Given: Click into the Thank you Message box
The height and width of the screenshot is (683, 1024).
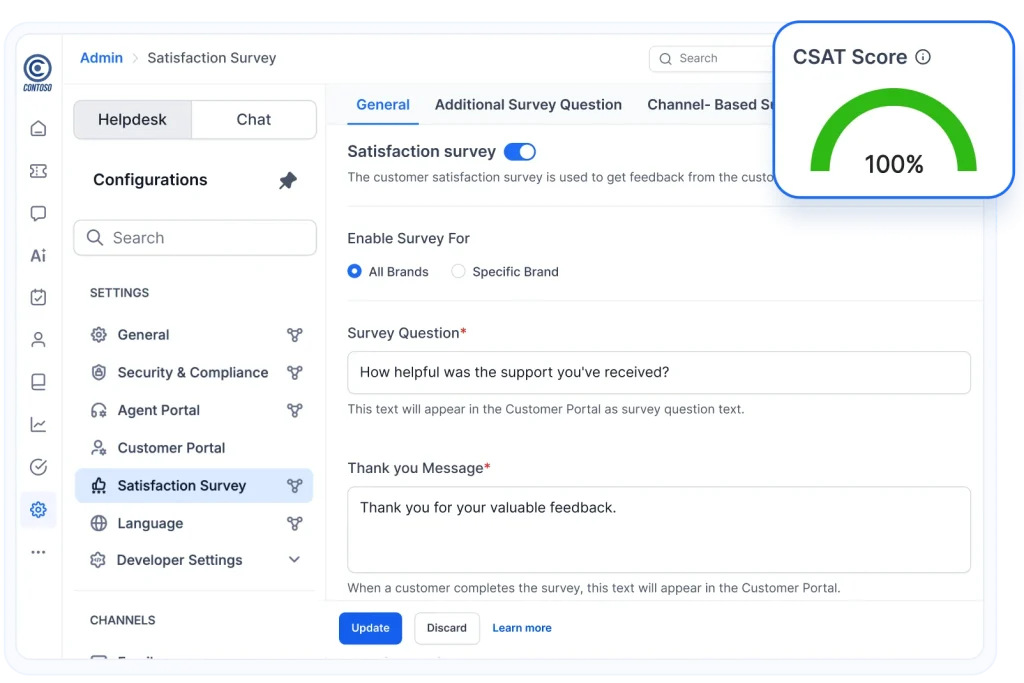Looking at the screenshot, I should (659, 530).
